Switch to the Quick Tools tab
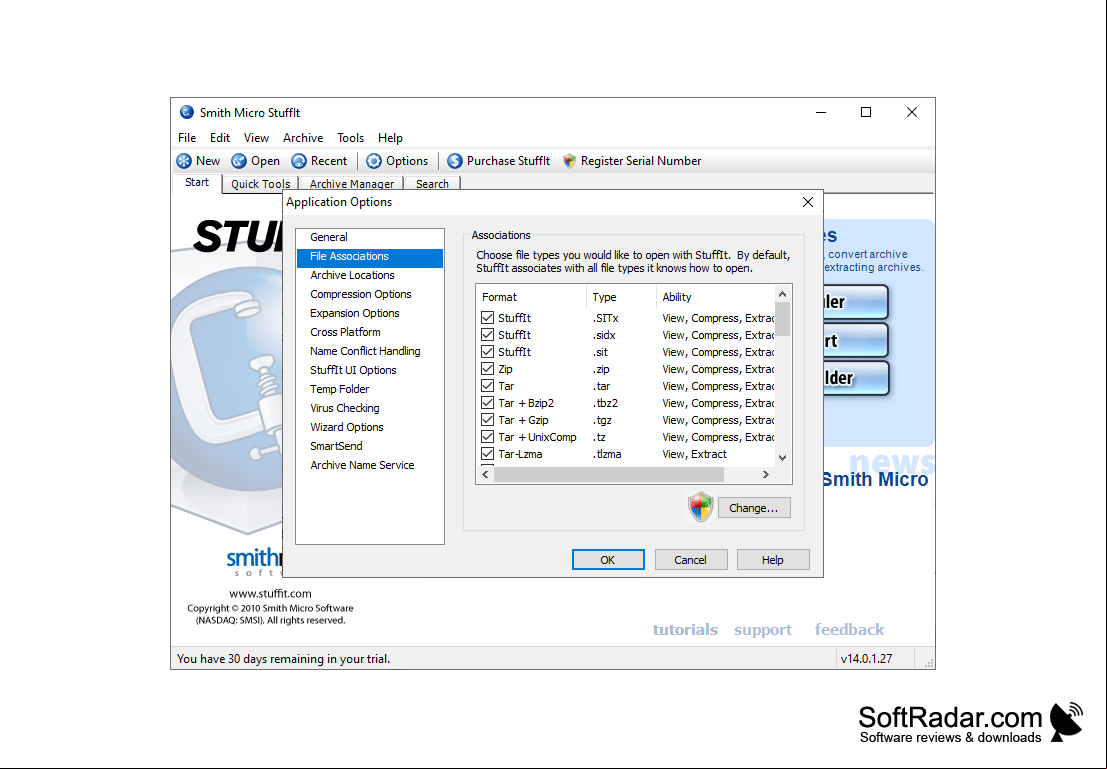Viewport: 1107px width, 769px height. point(261,184)
